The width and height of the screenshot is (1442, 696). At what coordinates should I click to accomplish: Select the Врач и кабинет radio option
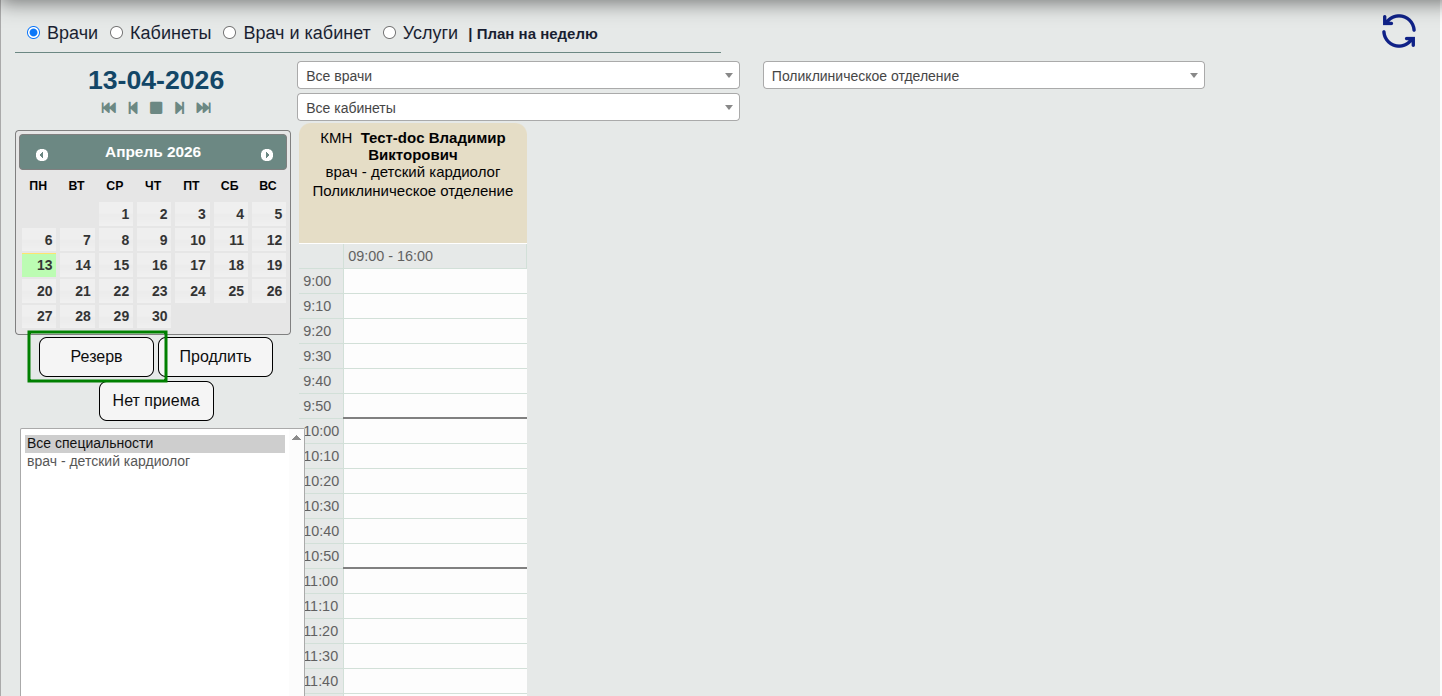[230, 33]
